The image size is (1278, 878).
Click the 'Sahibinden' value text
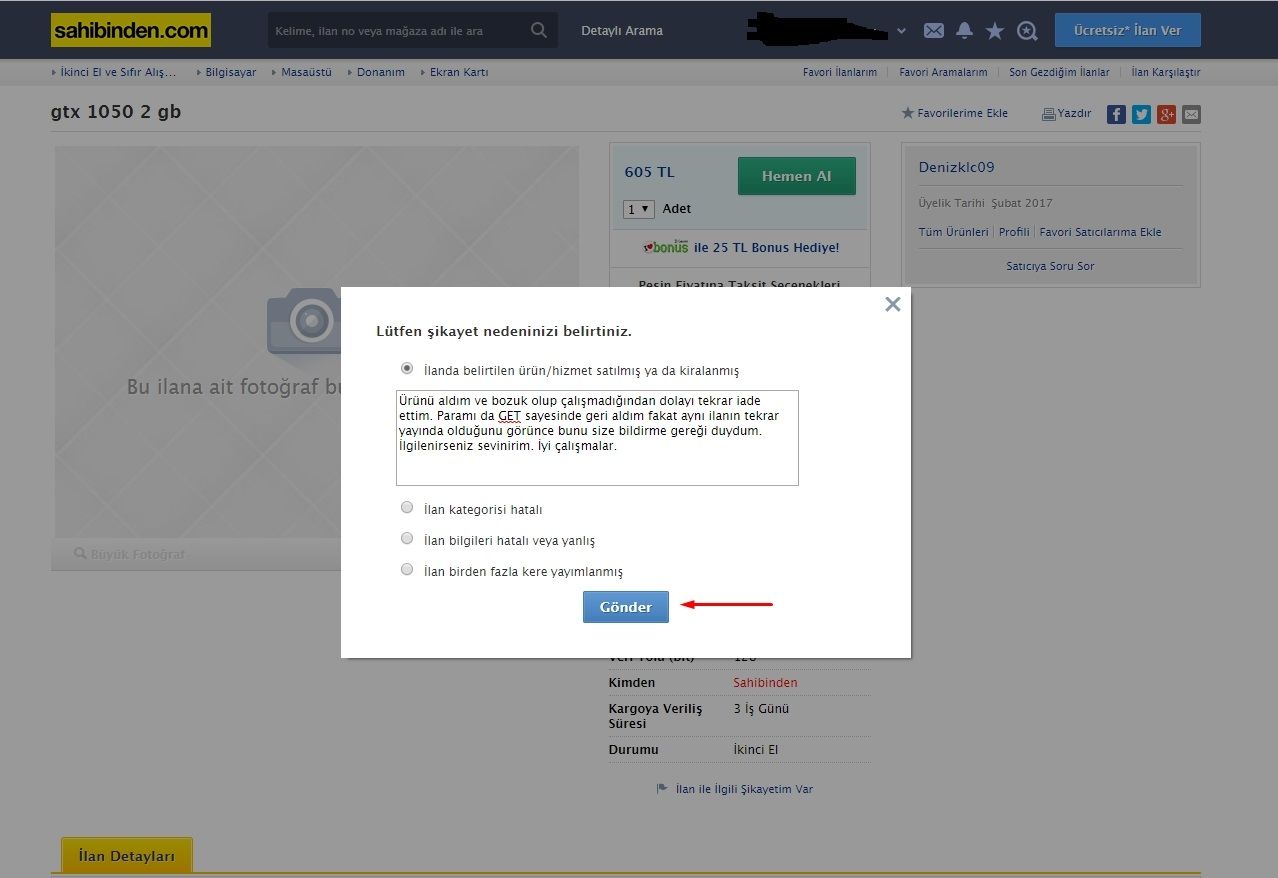(765, 682)
